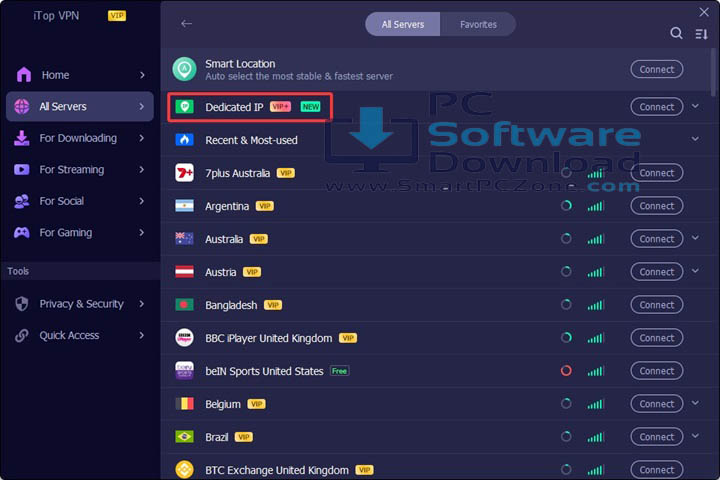Connect to 7plus Australia
This screenshot has height=480, width=720.
point(657,173)
